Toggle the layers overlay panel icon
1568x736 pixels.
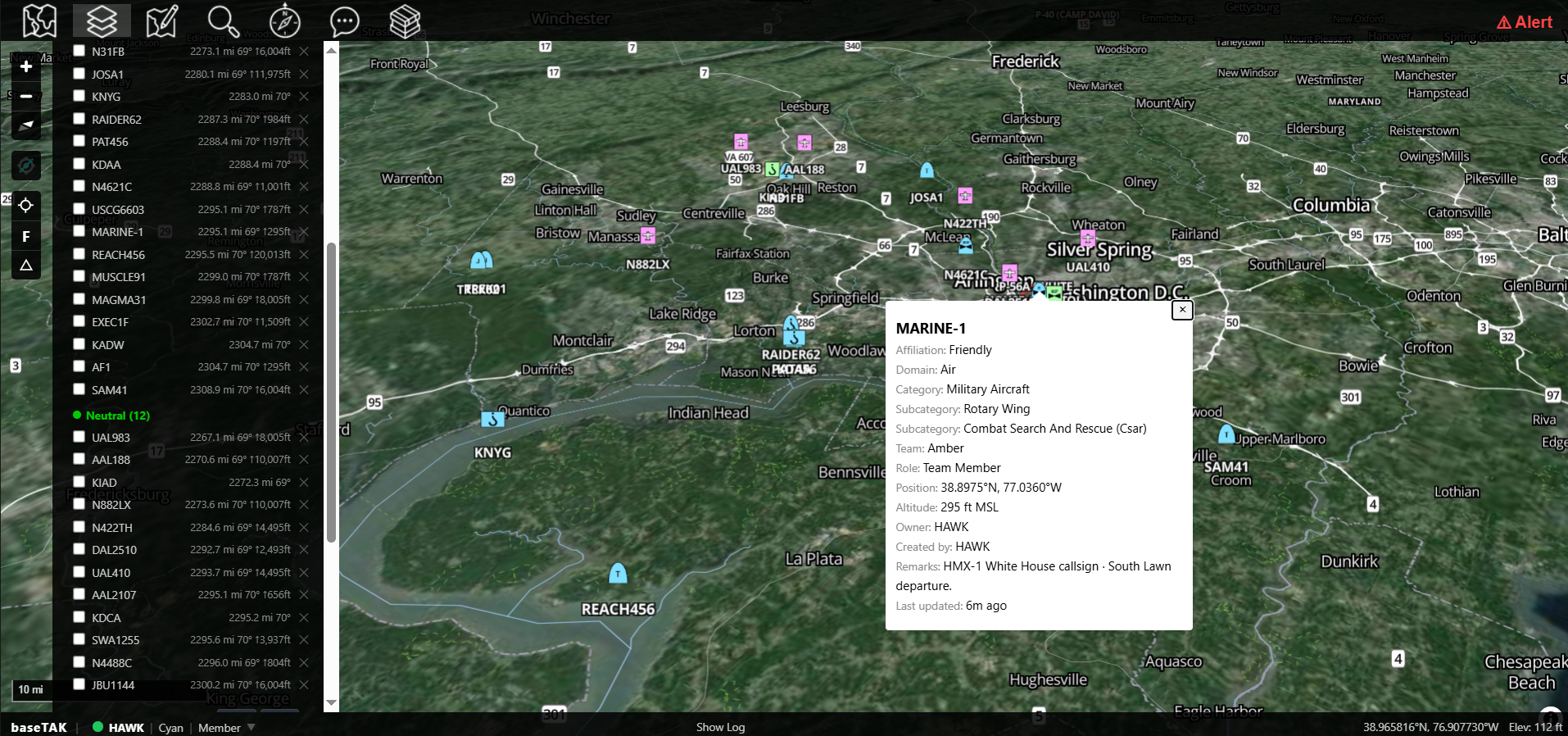[x=102, y=21]
